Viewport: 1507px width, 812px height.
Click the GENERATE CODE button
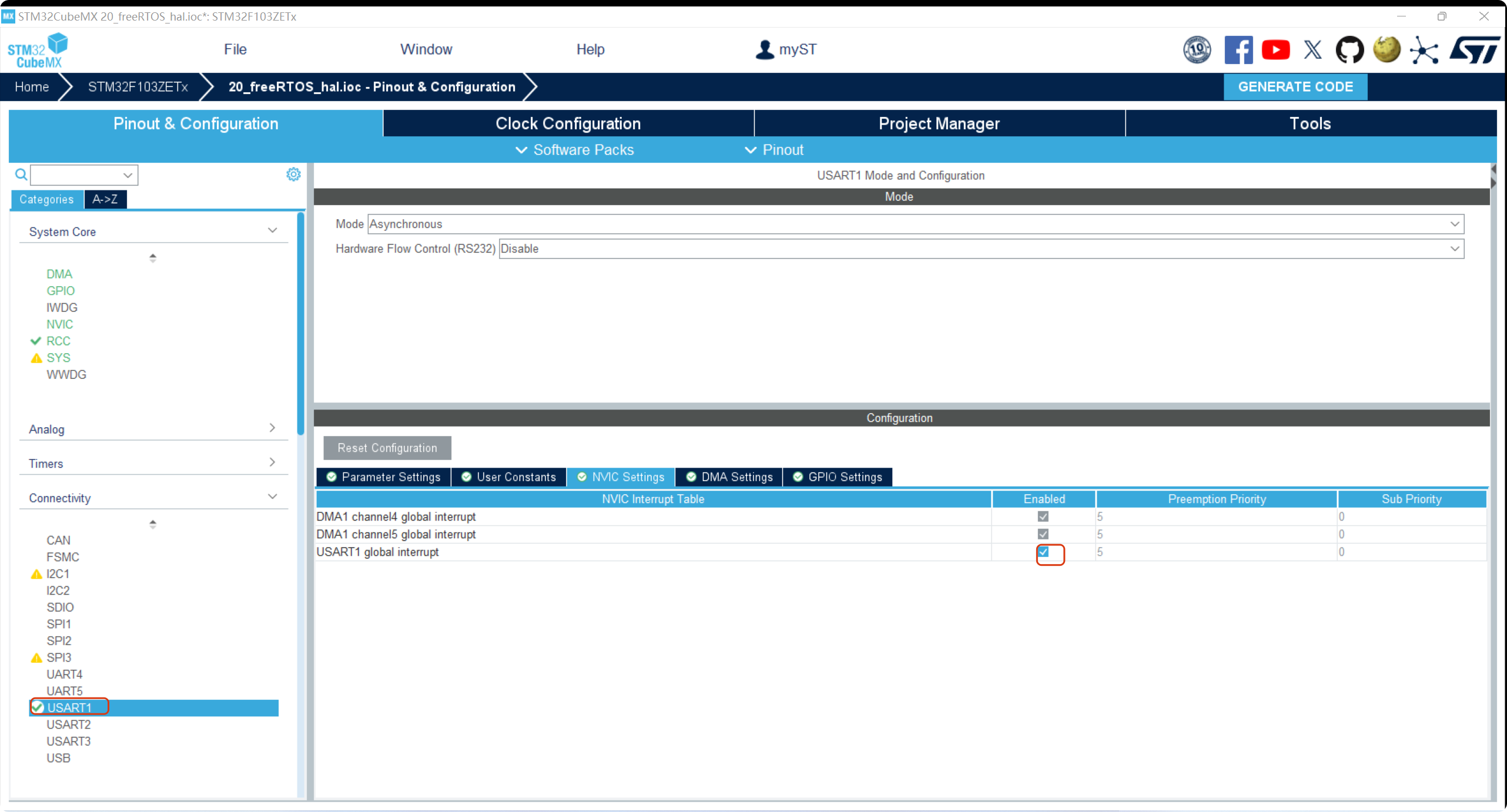click(1295, 87)
